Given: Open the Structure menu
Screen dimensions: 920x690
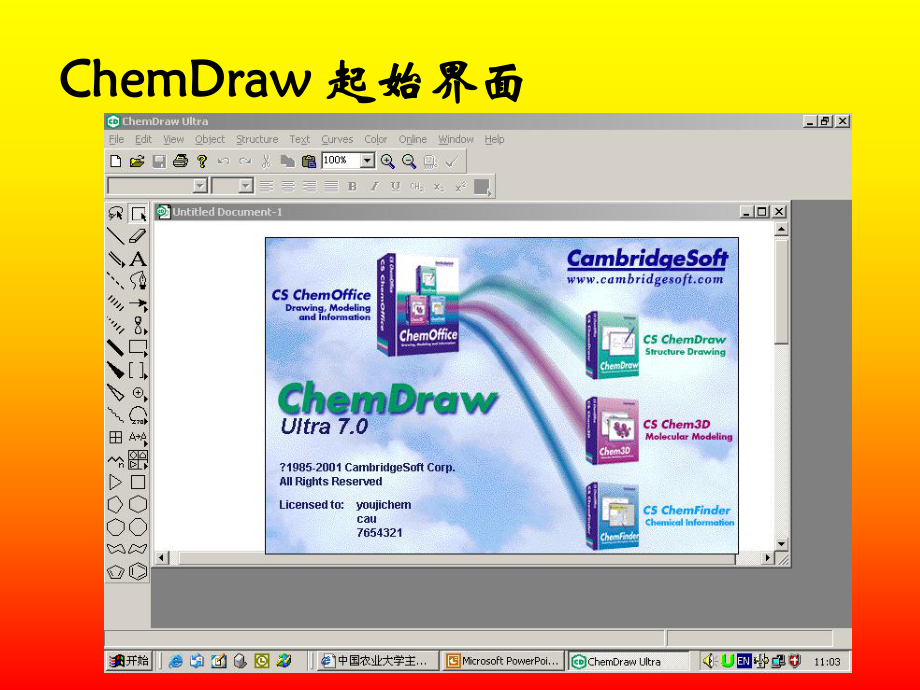Looking at the screenshot, I should [x=257, y=139].
